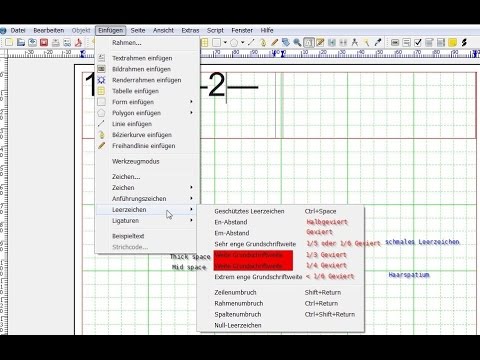480x360 pixels.
Task: Select the Freehand line pencil icon
Action: [274, 42]
